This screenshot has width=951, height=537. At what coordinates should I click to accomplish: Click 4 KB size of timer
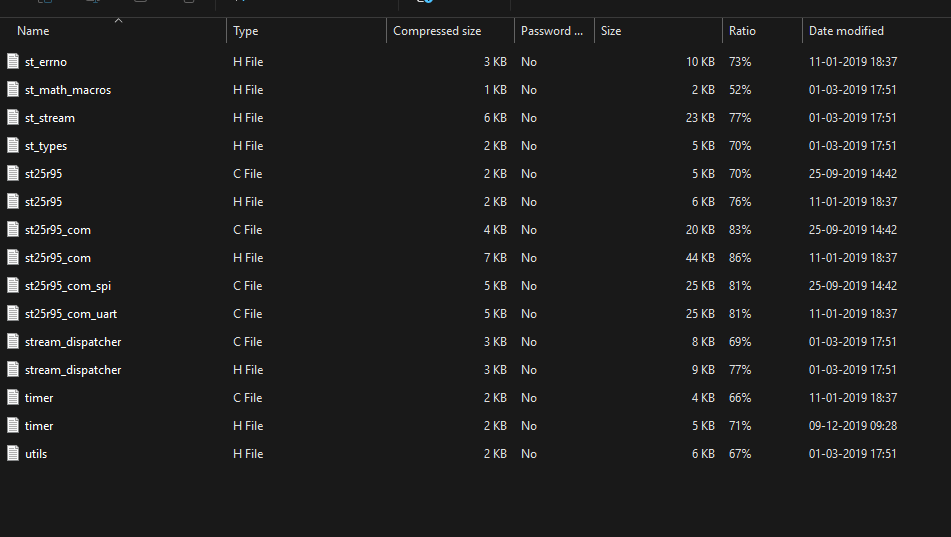pyautogui.click(x=703, y=398)
